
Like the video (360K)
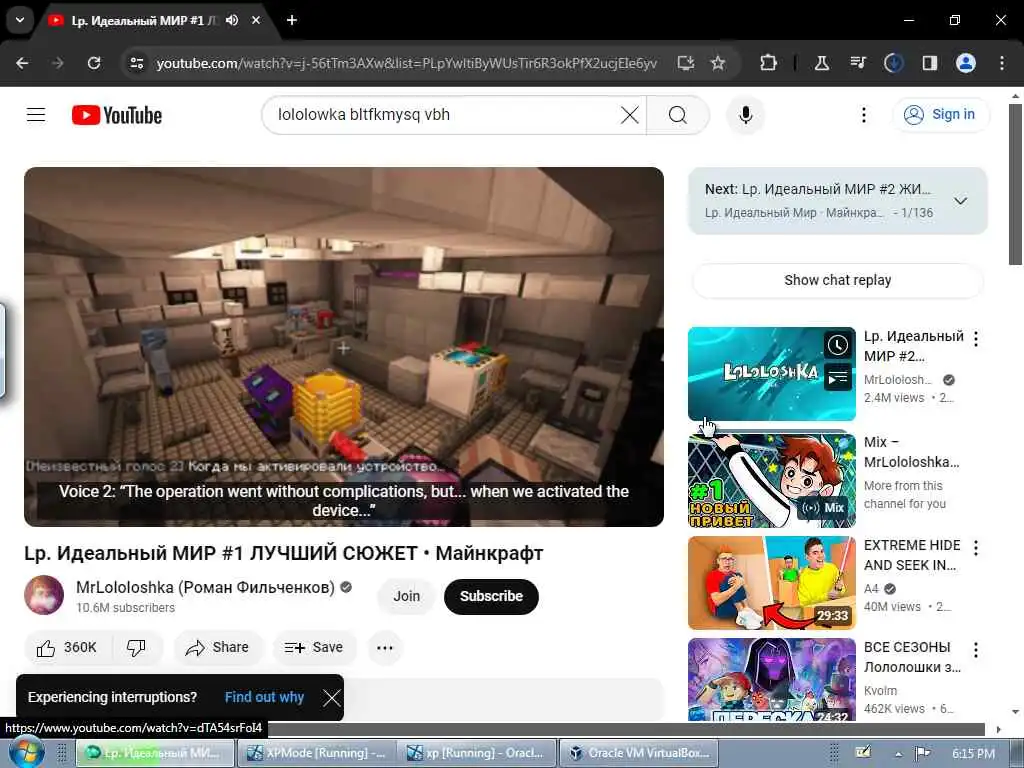[67, 647]
